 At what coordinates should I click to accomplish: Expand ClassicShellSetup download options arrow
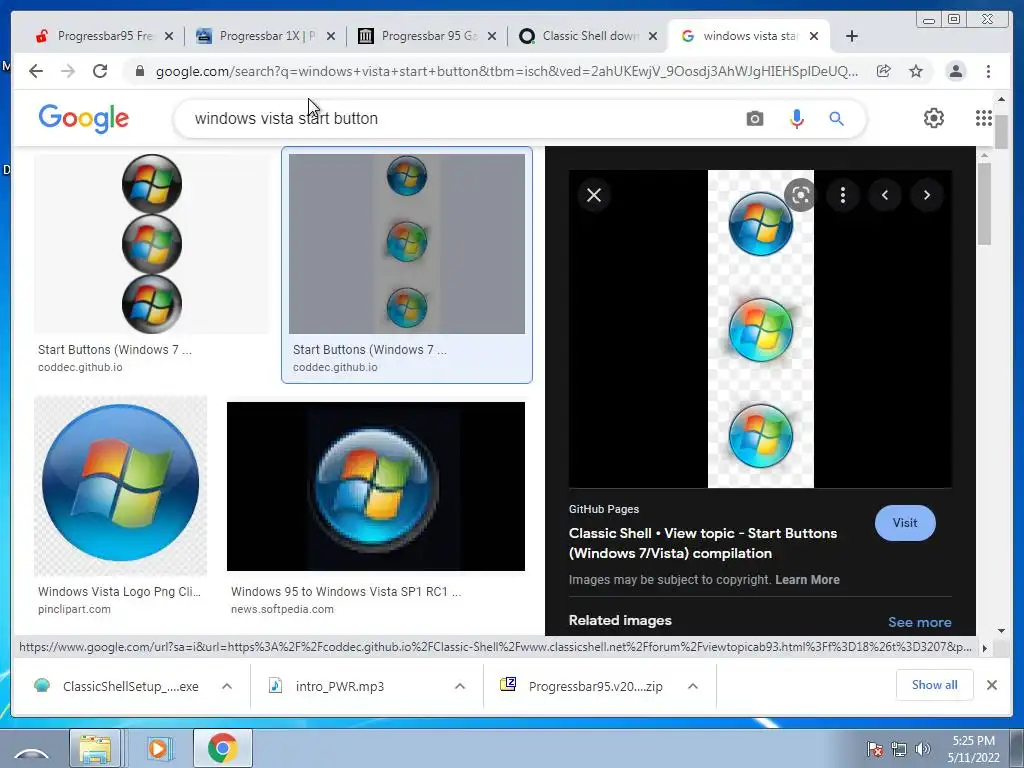[227, 686]
